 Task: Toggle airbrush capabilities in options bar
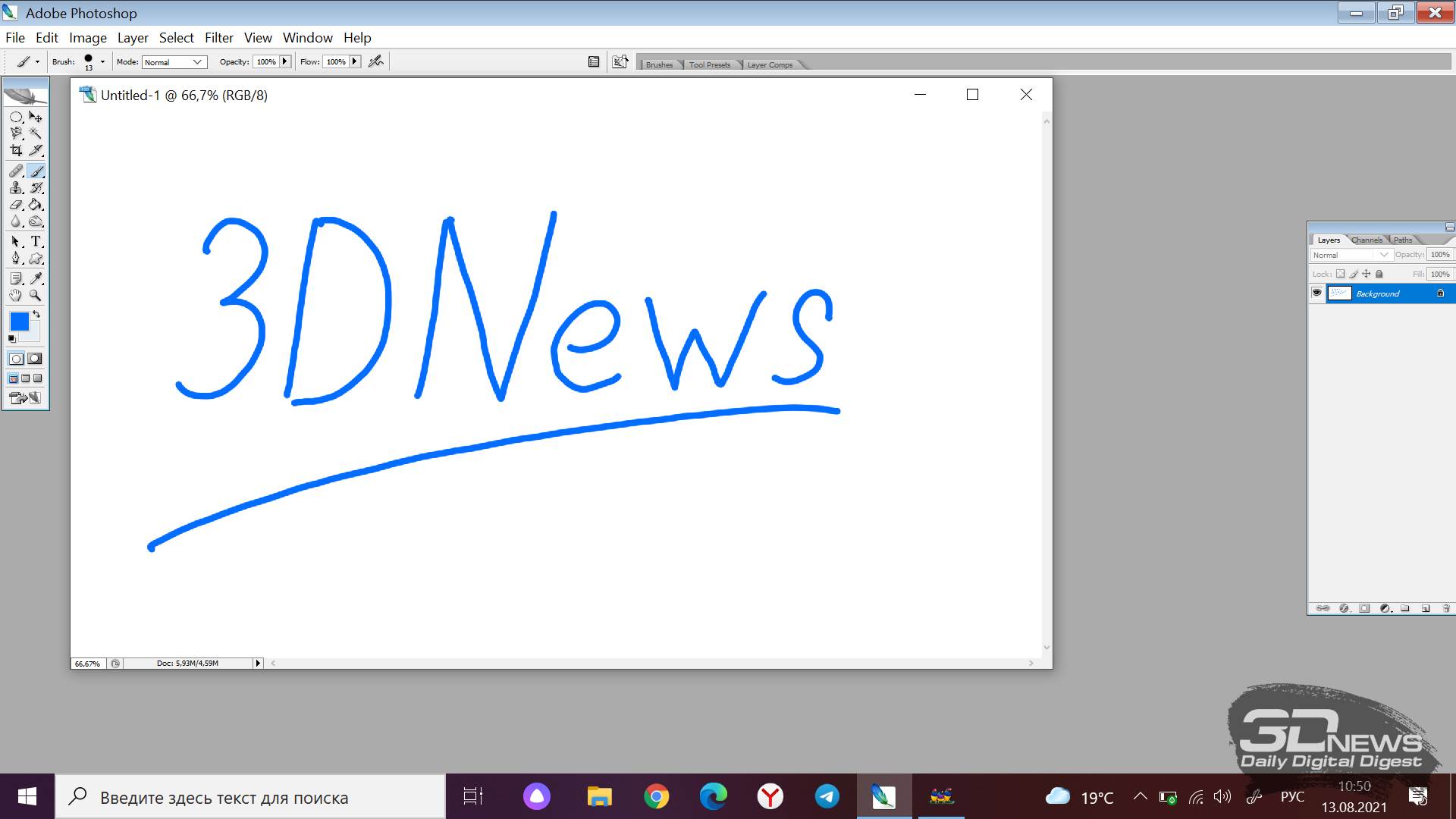tap(376, 61)
